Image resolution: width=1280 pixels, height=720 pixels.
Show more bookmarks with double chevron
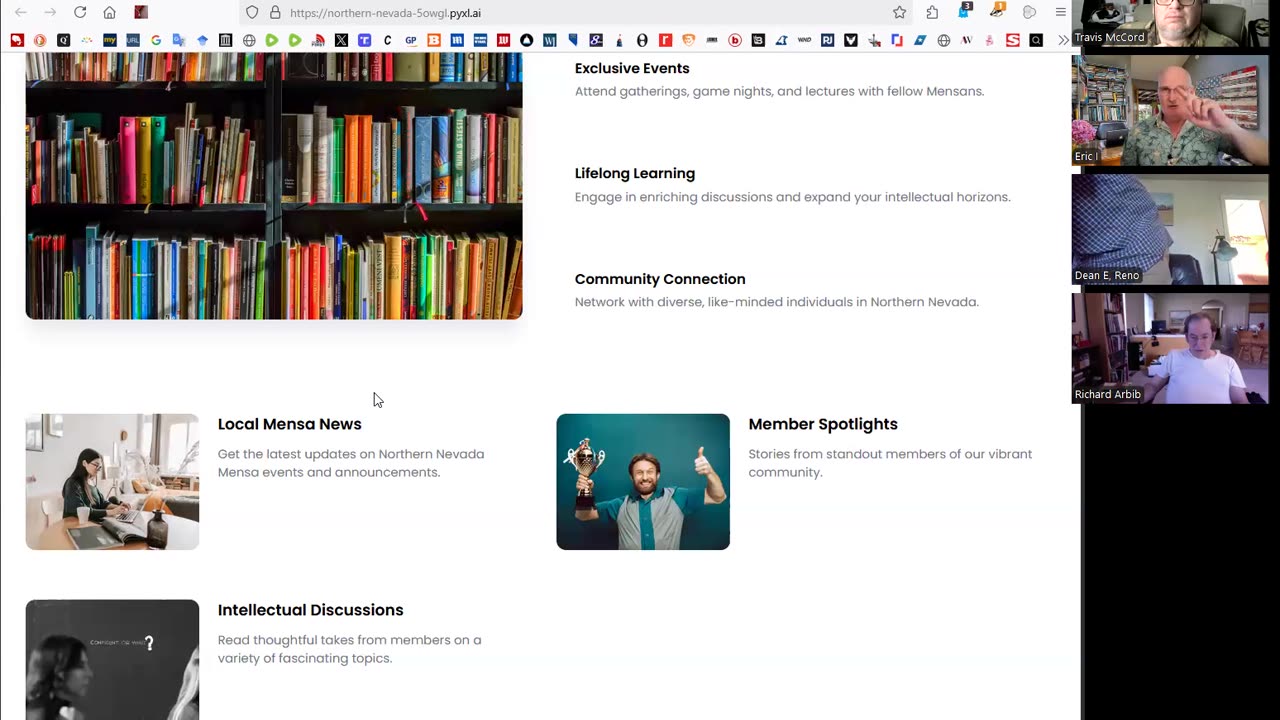point(1063,40)
